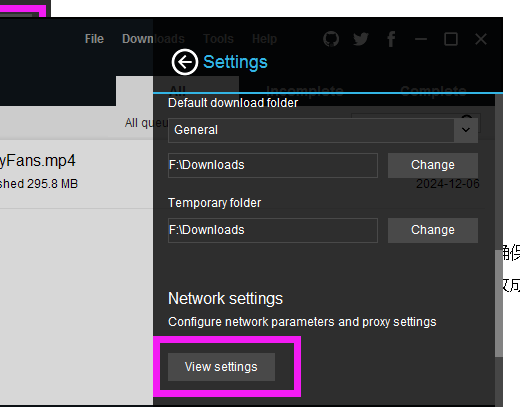Select the finished mp4 download entry
520x407 pixels.
[76, 173]
